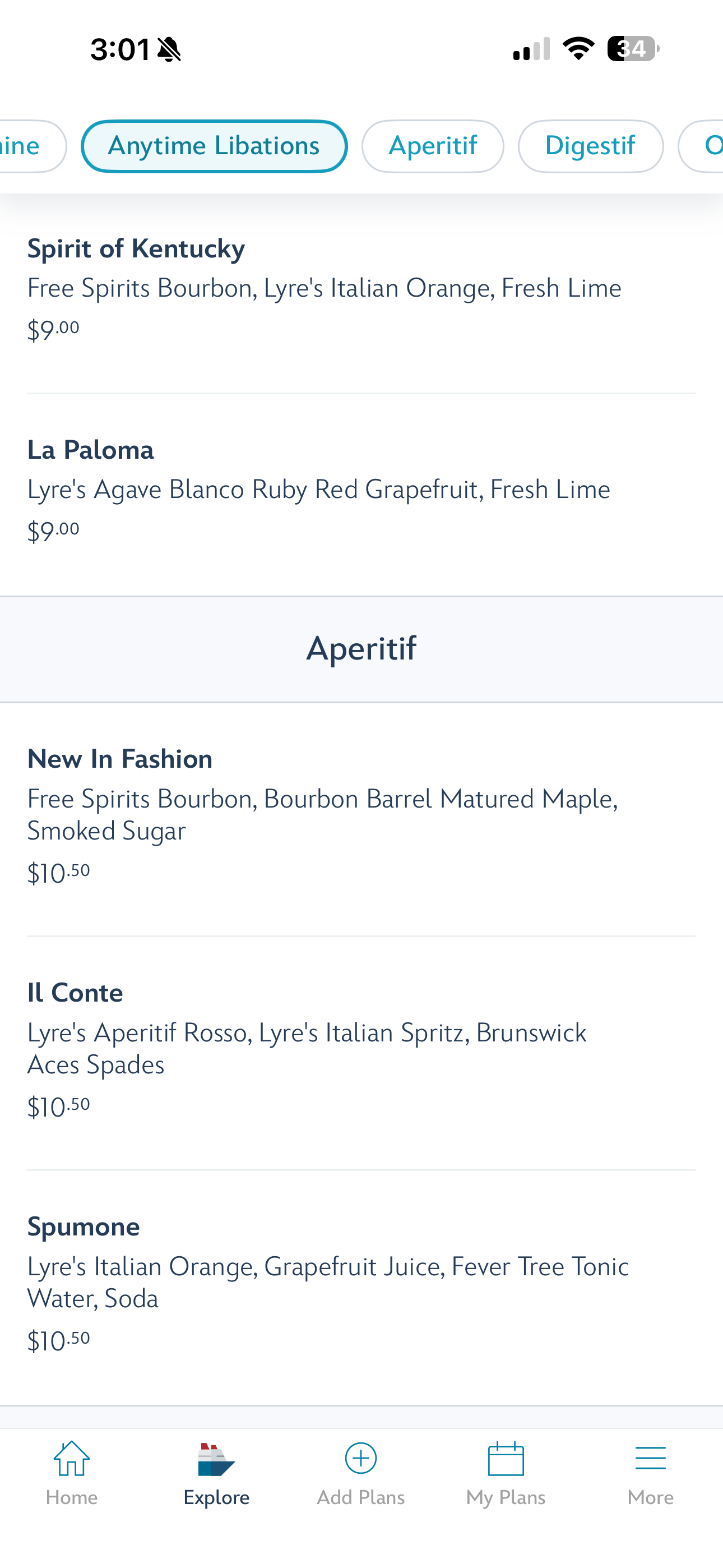The image size is (723, 1568).
Task: Select the Anytime Libations filter chip
Action: pyautogui.click(x=214, y=146)
